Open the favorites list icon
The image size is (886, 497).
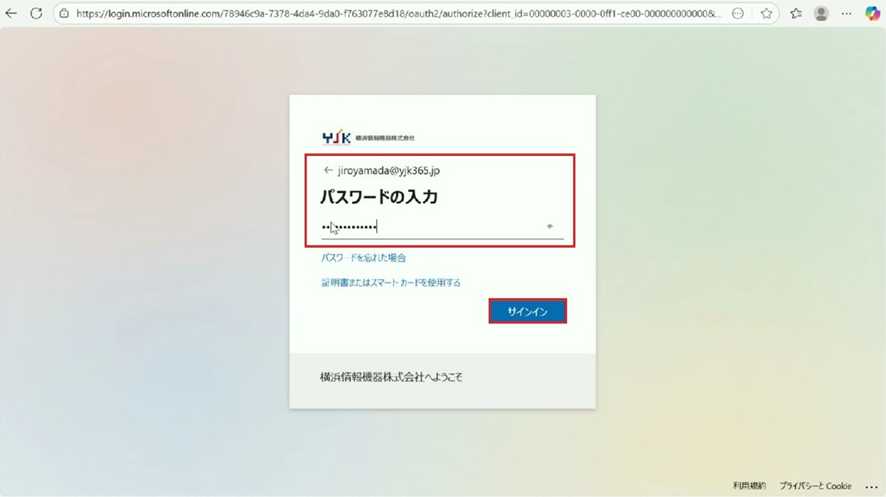796,14
